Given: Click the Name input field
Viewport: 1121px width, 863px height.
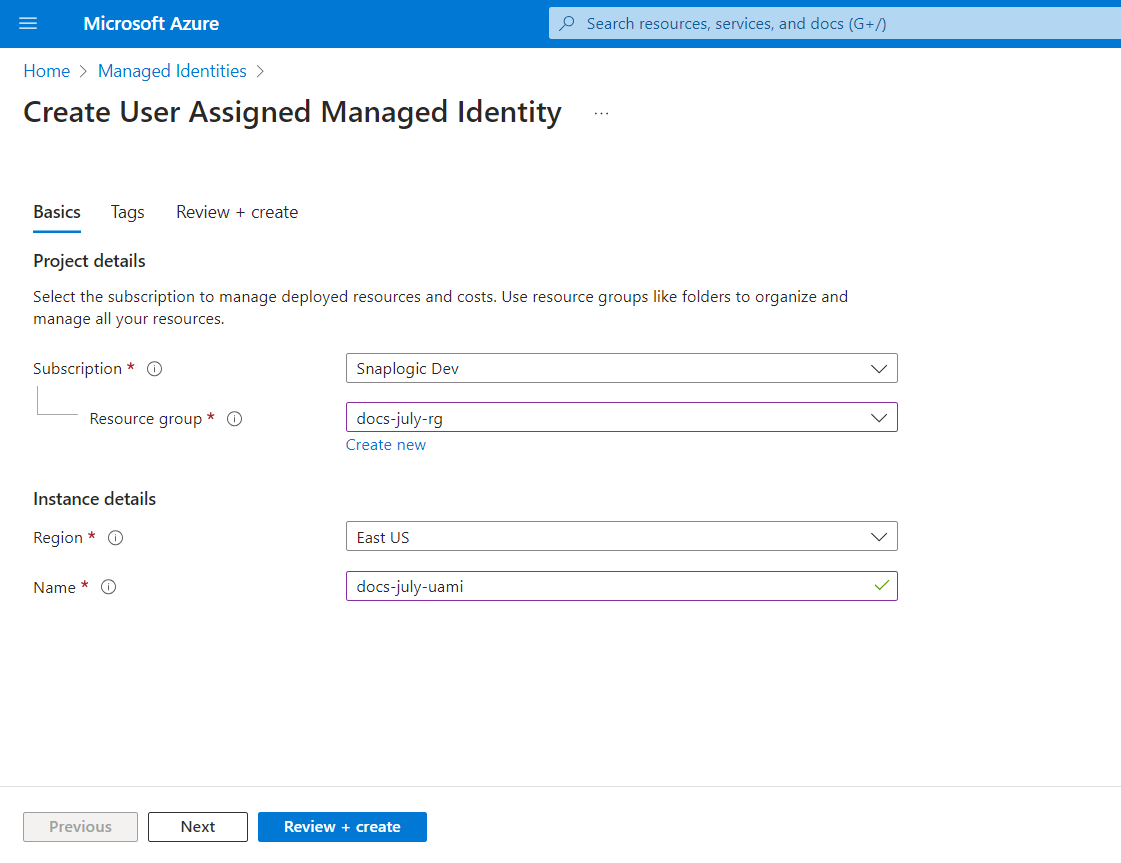Looking at the screenshot, I should point(605,587).
